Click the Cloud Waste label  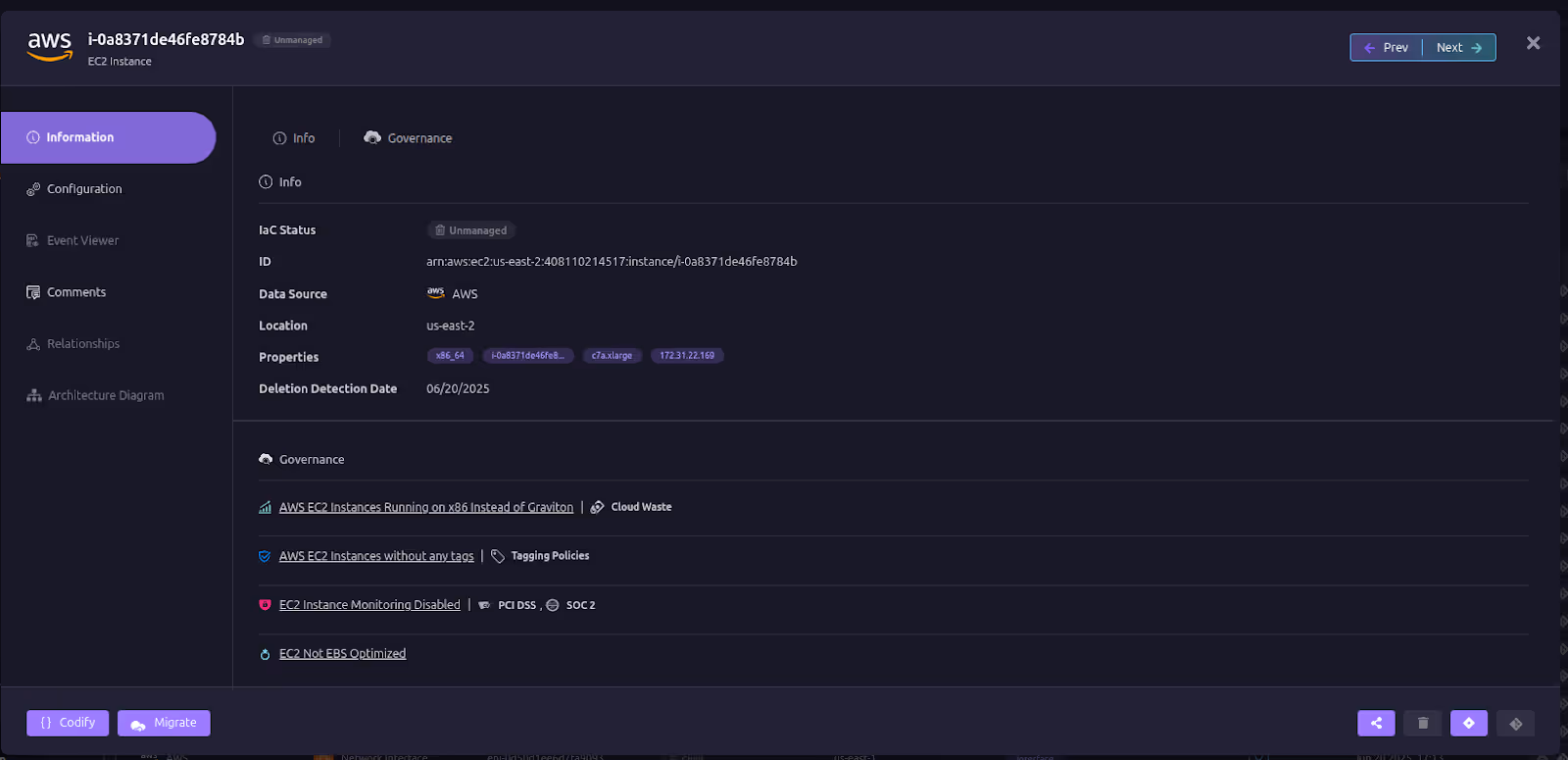tap(641, 507)
